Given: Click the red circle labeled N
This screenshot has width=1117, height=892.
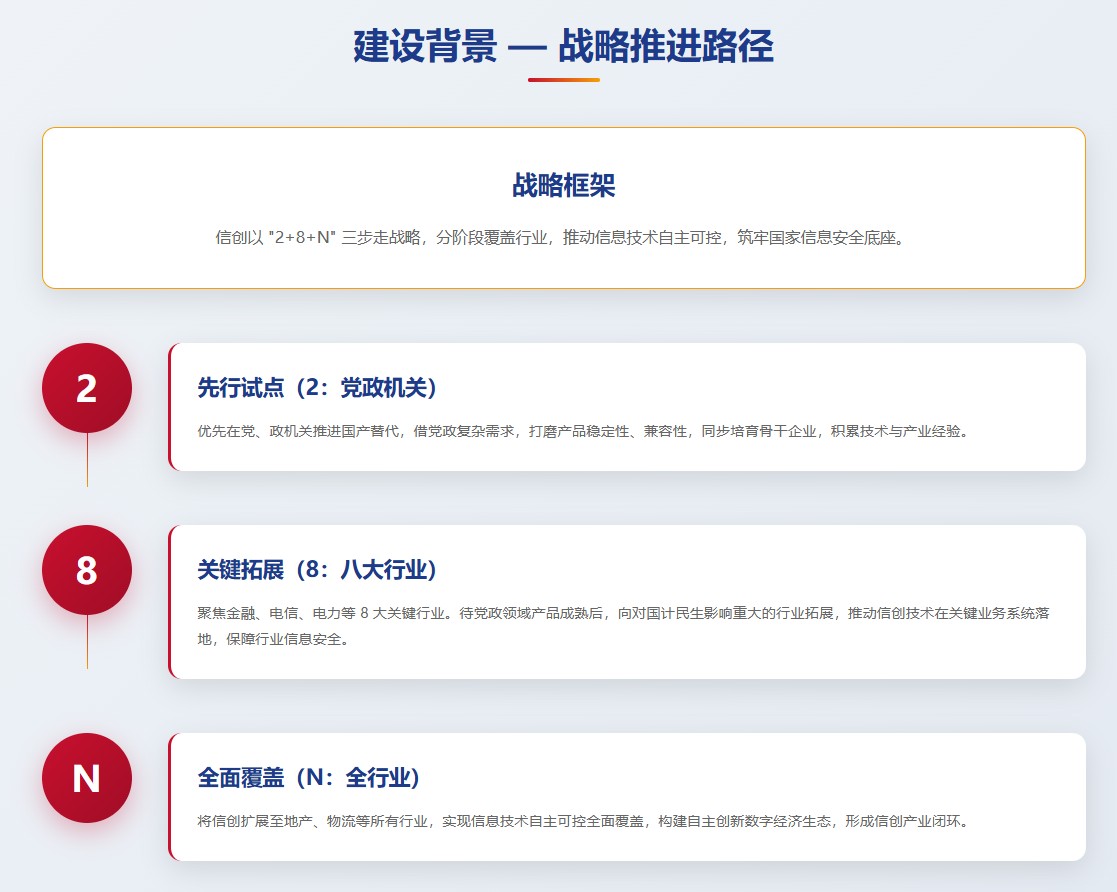Looking at the screenshot, I should pos(87,778).
